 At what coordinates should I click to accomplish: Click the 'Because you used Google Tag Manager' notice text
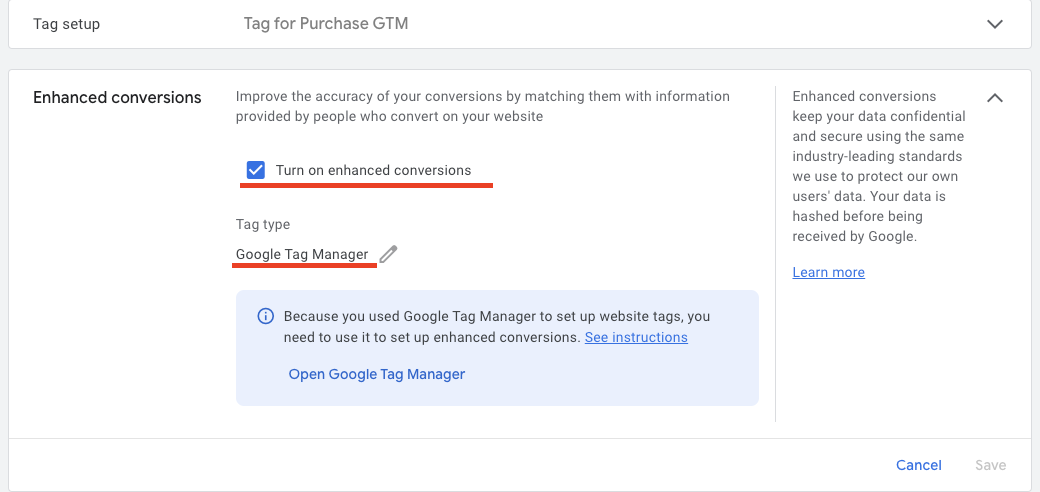497,316
